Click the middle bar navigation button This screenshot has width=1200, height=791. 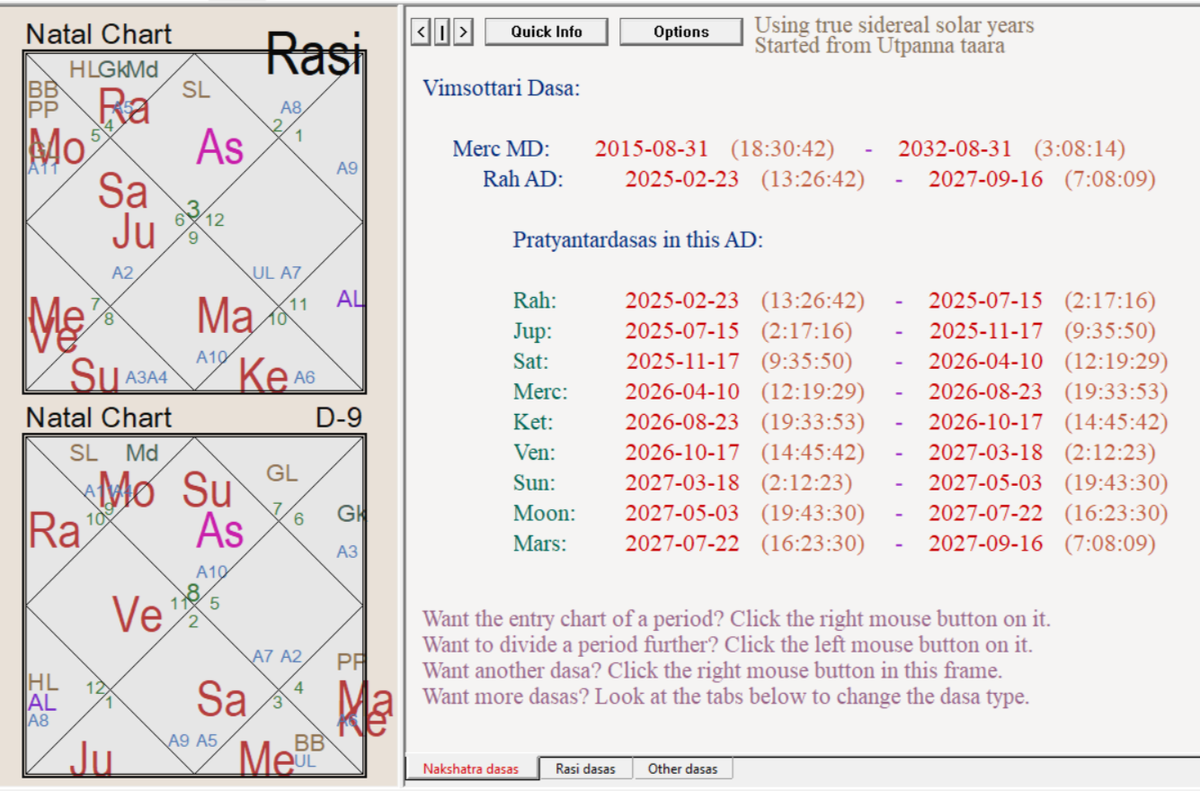pyautogui.click(x=441, y=32)
